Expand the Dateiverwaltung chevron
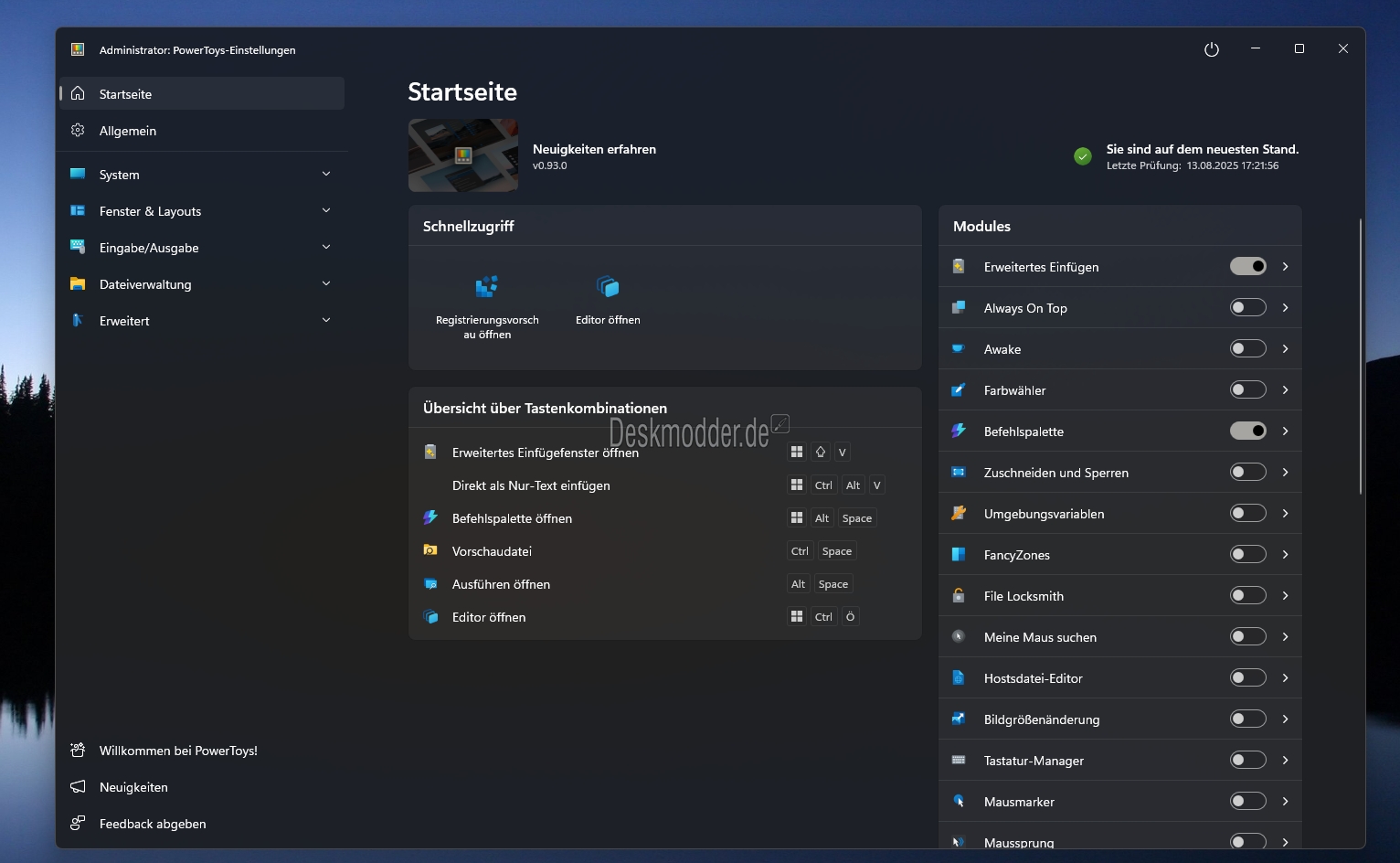The height and width of the screenshot is (863, 1400). [x=326, y=283]
